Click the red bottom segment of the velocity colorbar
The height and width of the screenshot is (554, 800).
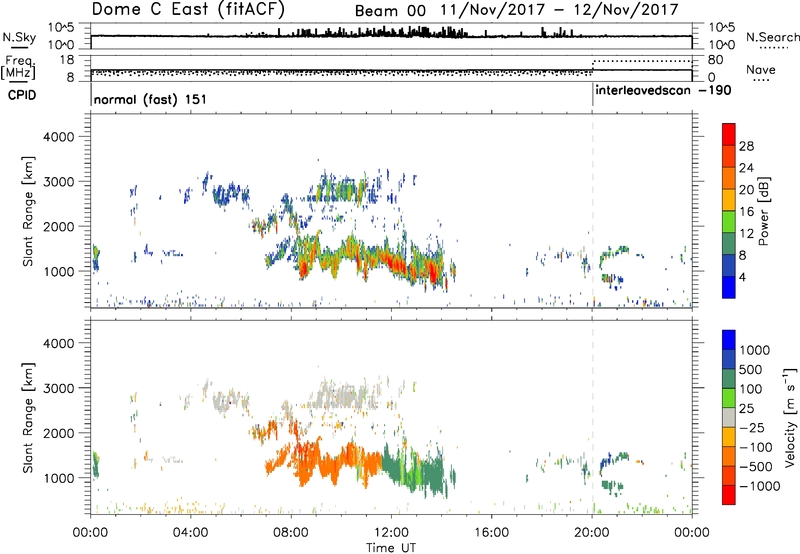(729, 495)
